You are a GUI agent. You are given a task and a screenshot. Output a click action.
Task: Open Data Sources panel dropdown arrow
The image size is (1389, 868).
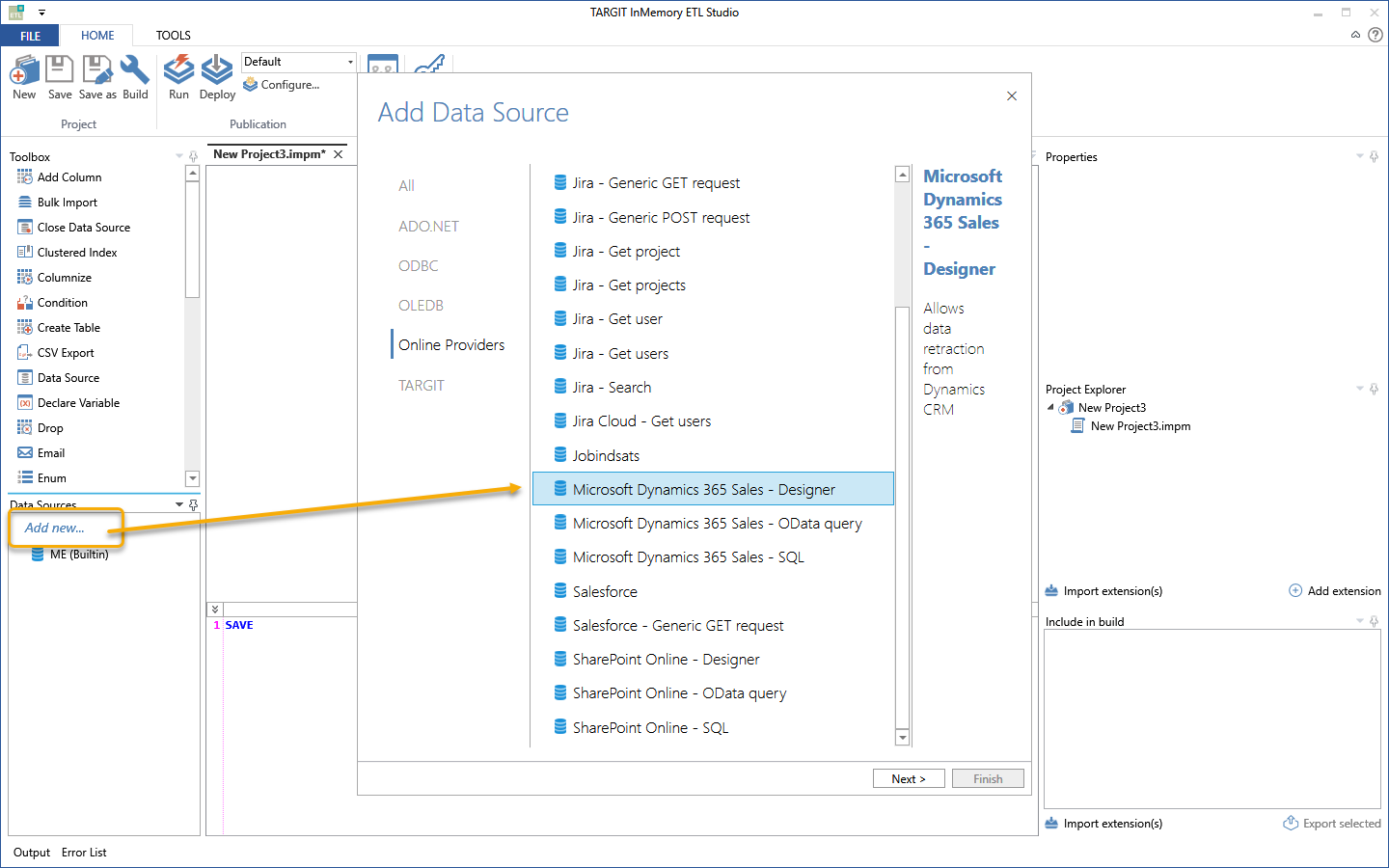[x=179, y=504]
